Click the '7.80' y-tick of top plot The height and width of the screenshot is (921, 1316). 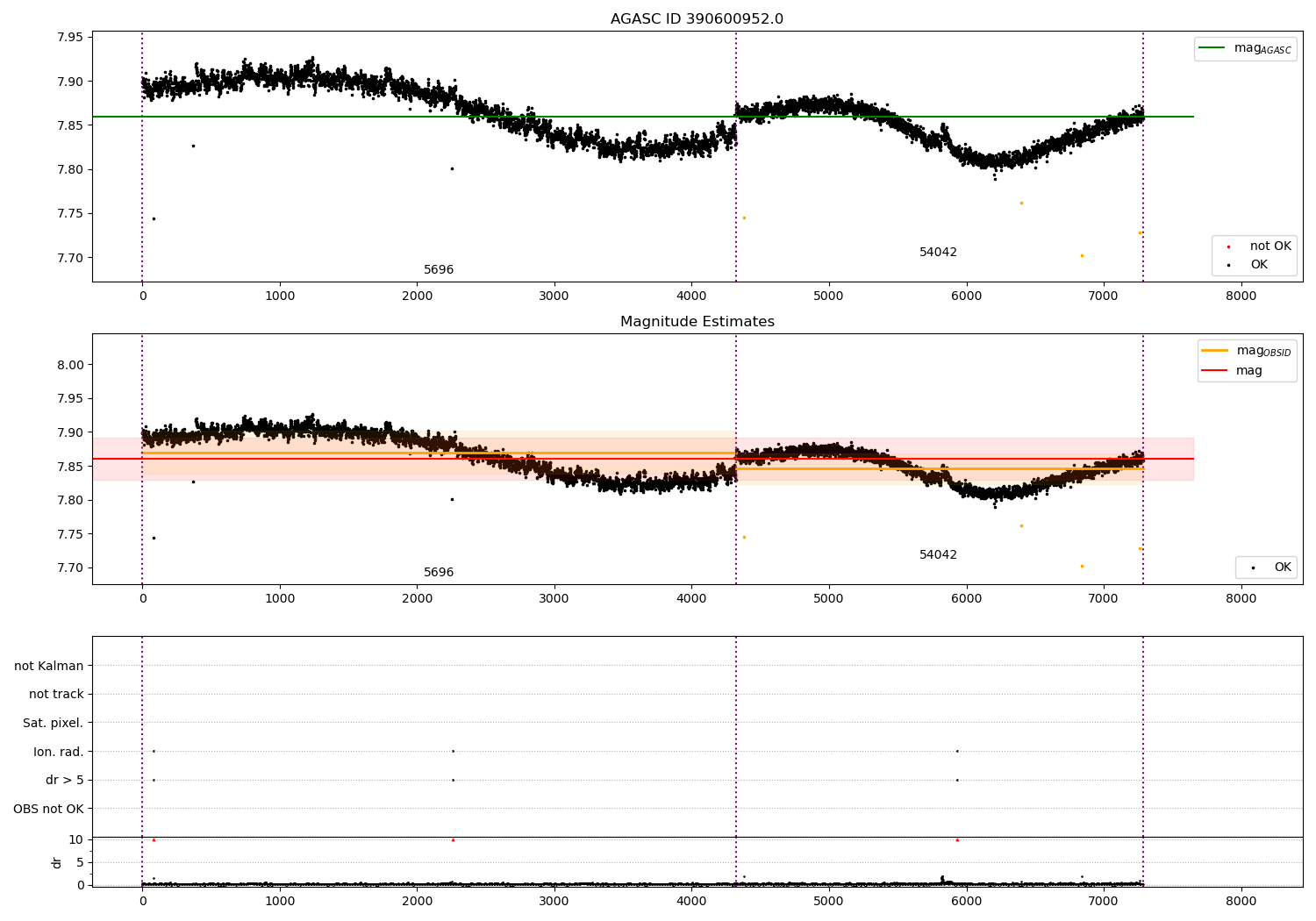70,169
